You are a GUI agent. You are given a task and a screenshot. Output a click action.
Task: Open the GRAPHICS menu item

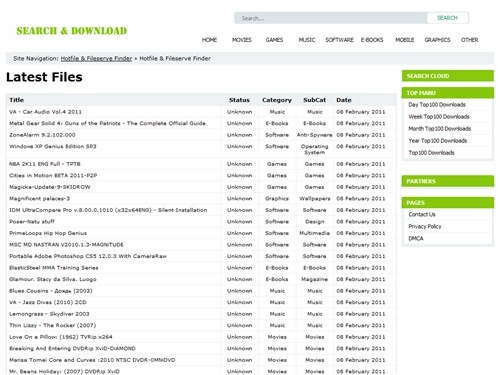[x=437, y=40]
